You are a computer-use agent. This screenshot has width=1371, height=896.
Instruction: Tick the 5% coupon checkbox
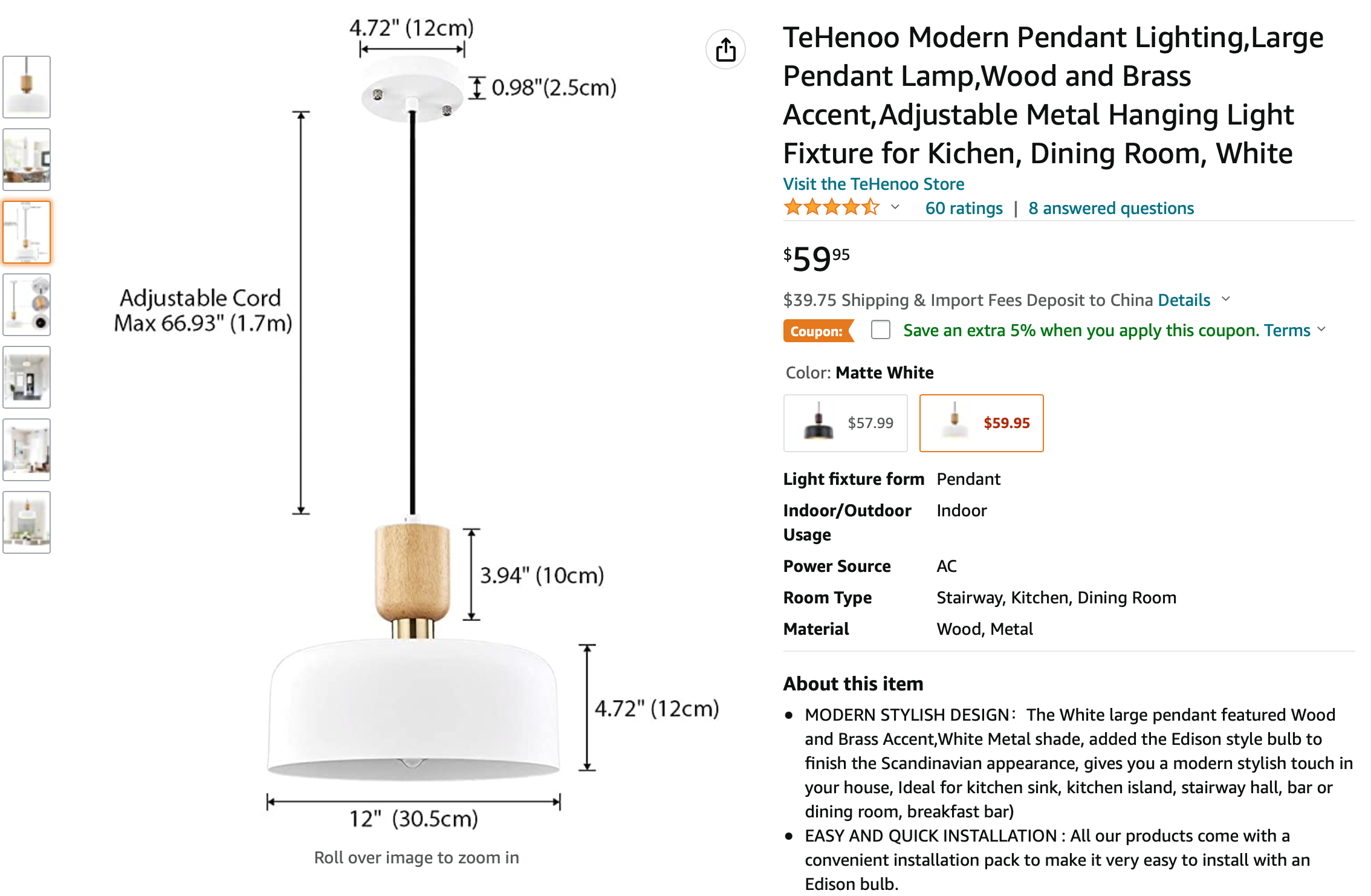coord(881,330)
